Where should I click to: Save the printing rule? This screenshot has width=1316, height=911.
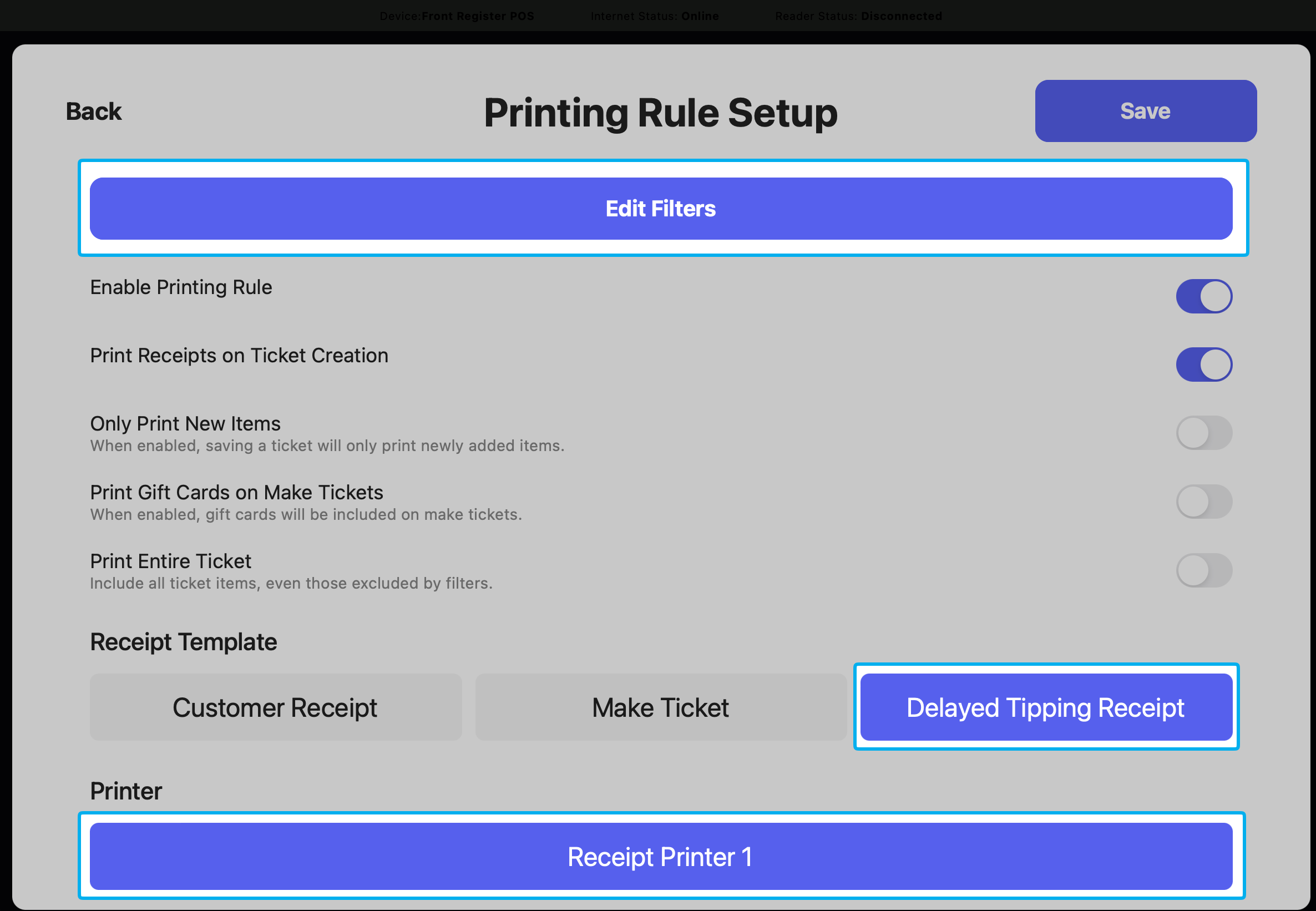click(x=1145, y=112)
